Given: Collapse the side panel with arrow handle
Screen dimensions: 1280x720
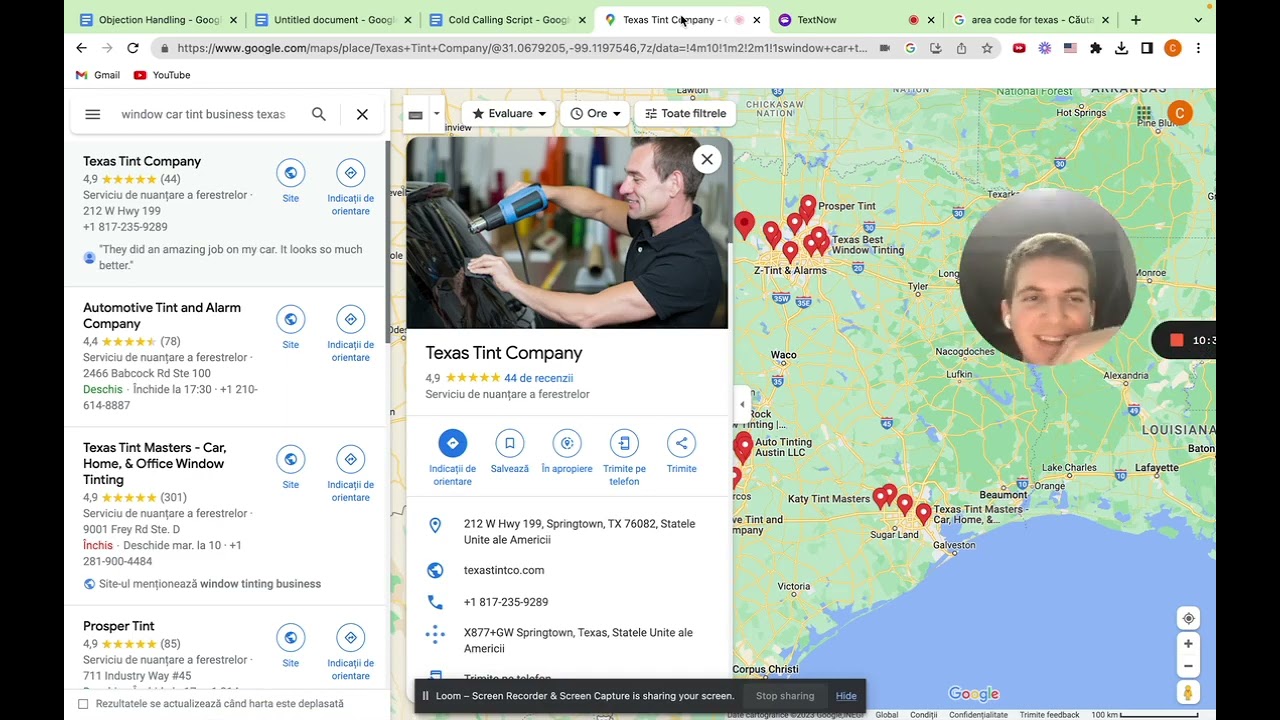Looking at the screenshot, I should [741, 405].
